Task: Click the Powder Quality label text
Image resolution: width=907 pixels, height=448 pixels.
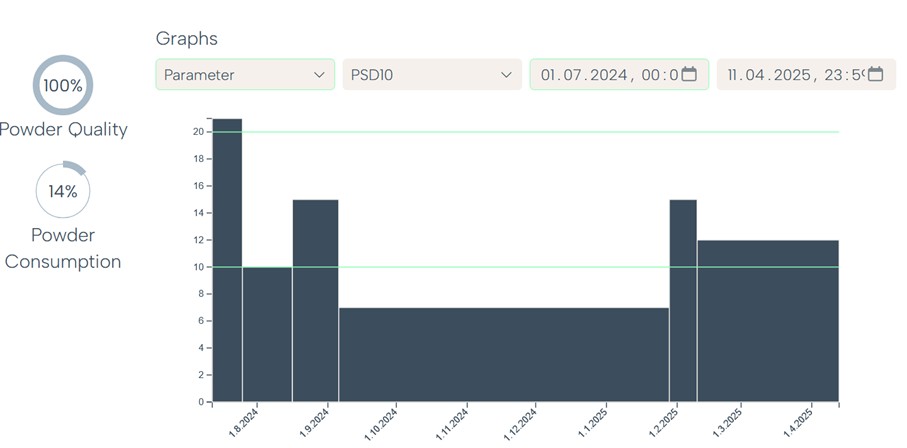Action: pos(63,129)
